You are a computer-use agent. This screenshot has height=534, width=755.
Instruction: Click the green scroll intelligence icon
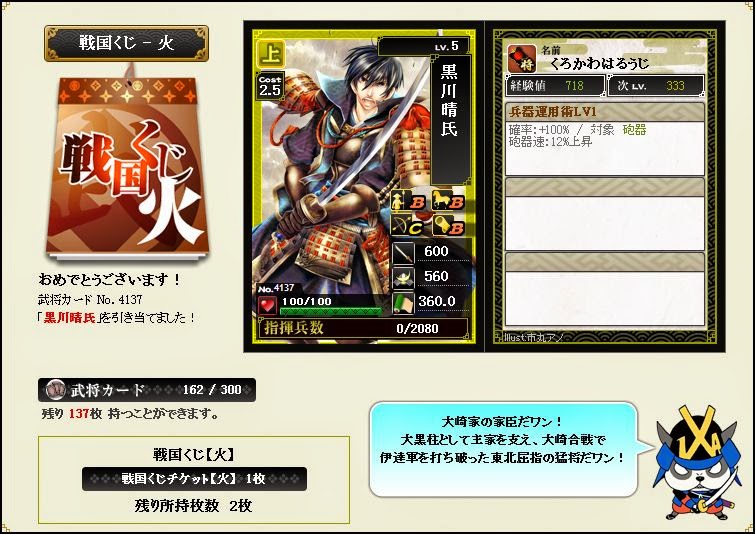click(403, 303)
